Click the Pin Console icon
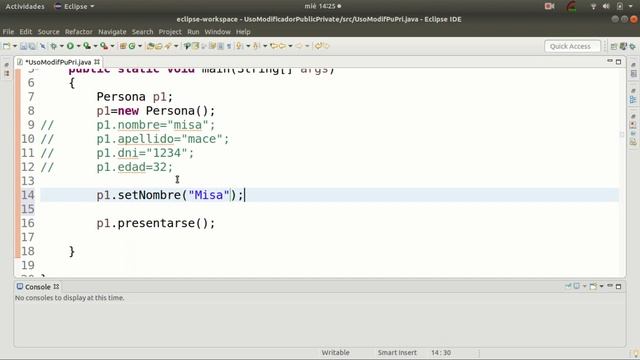640x360 pixels. [x=568, y=286]
